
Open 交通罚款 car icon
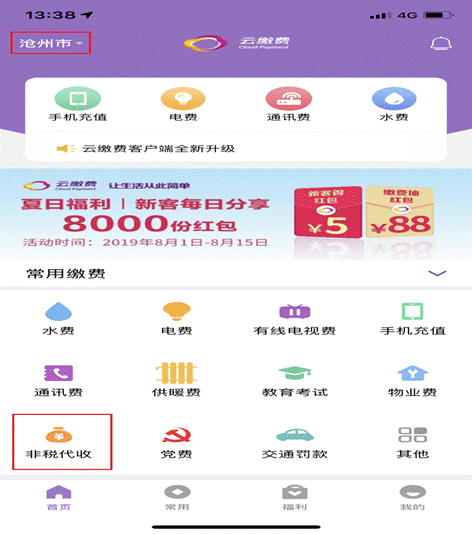[295, 443]
